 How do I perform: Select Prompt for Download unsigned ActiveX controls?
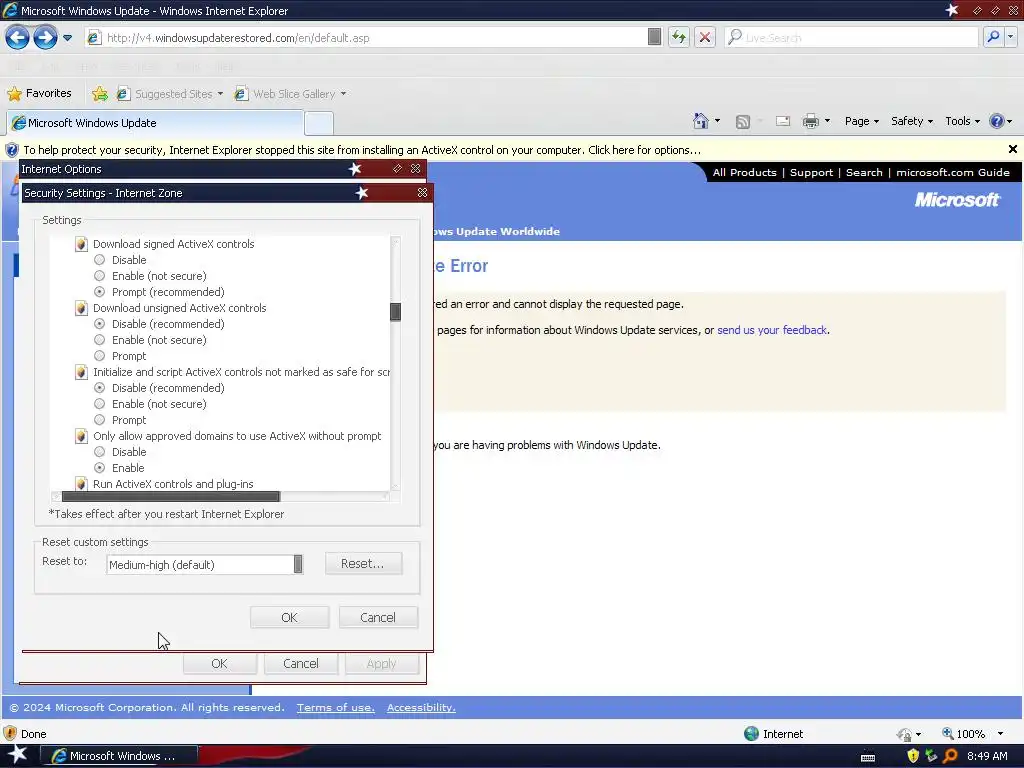(x=99, y=356)
